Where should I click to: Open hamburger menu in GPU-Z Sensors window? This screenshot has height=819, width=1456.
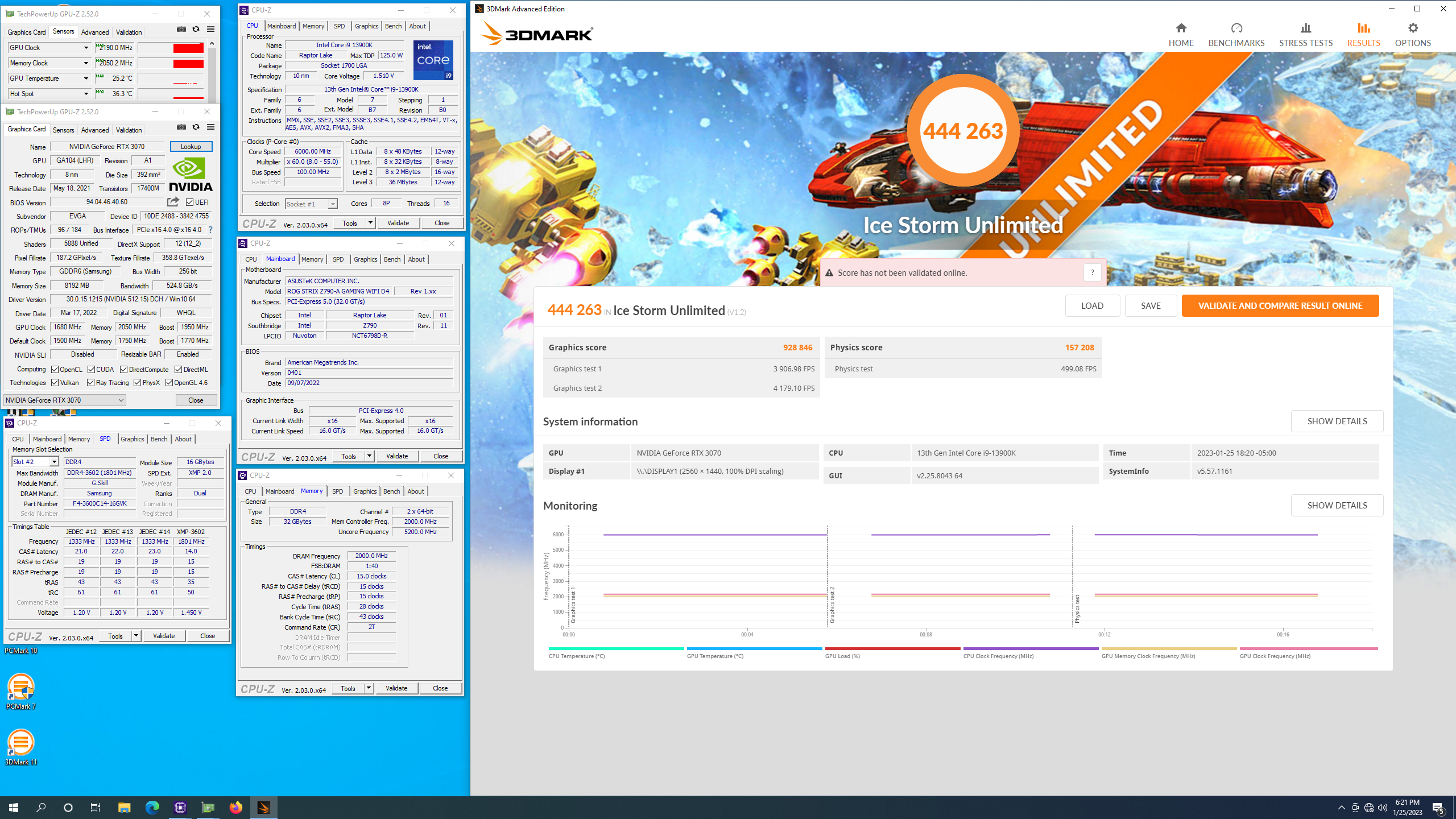(x=210, y=30)
